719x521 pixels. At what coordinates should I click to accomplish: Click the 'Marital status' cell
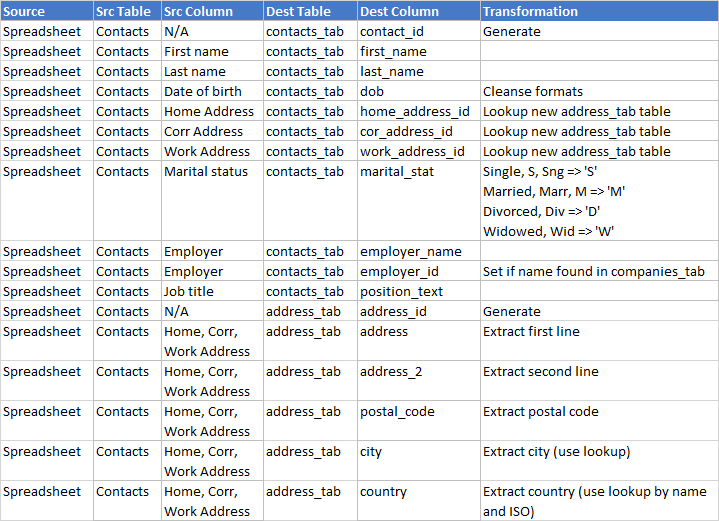point(203,172)
